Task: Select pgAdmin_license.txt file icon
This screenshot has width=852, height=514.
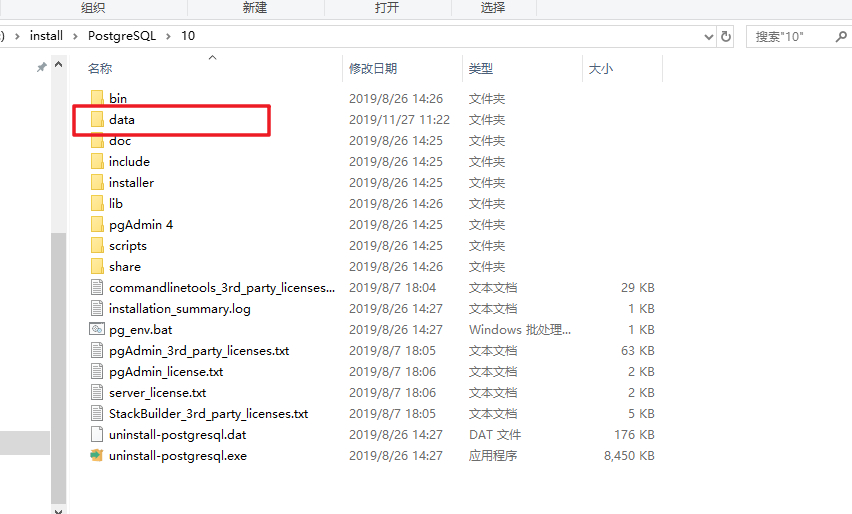Action: point(97,372)
